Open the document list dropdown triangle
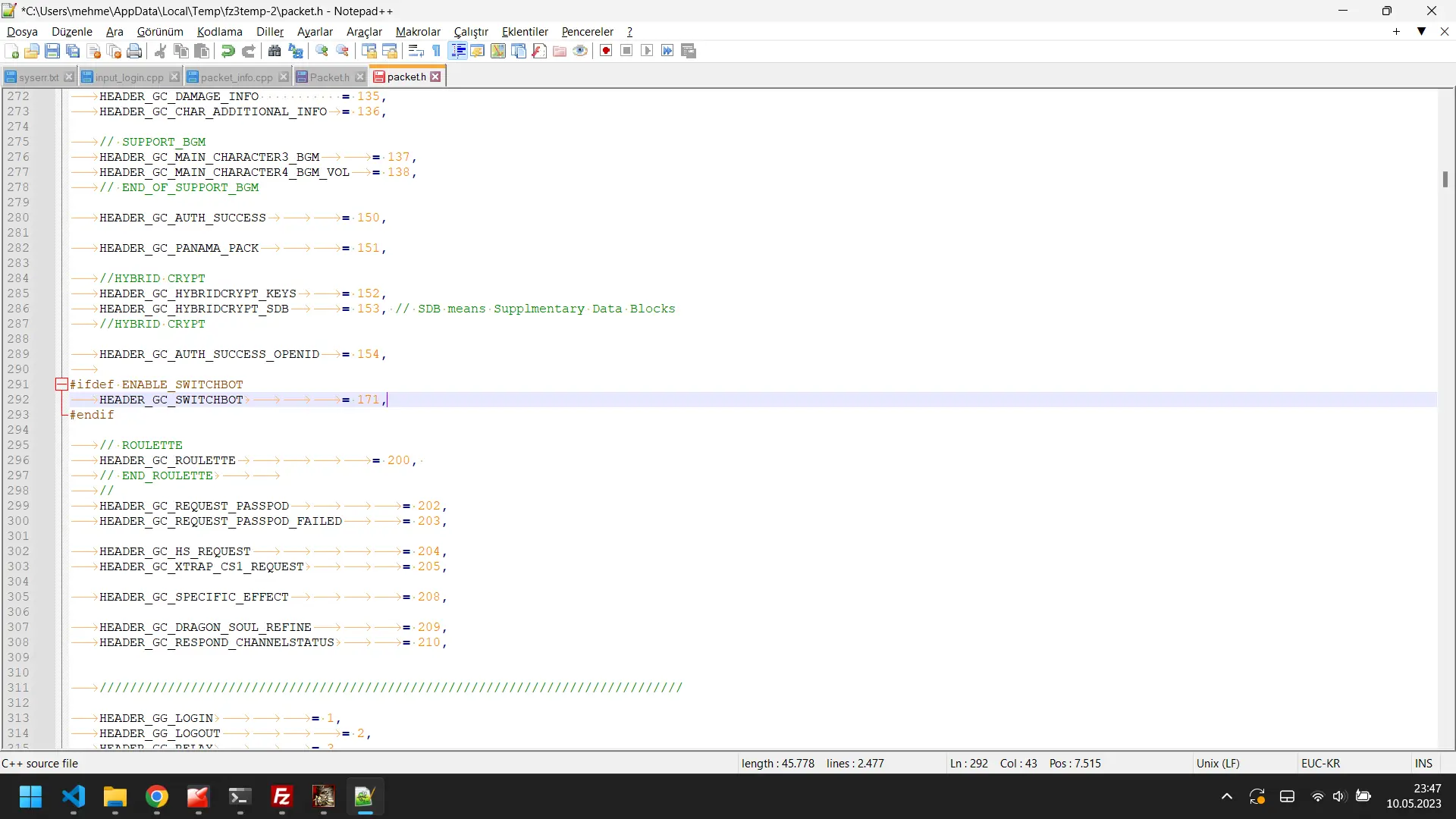Viewport: 1456px width, 819px height. click(1422, 31)
